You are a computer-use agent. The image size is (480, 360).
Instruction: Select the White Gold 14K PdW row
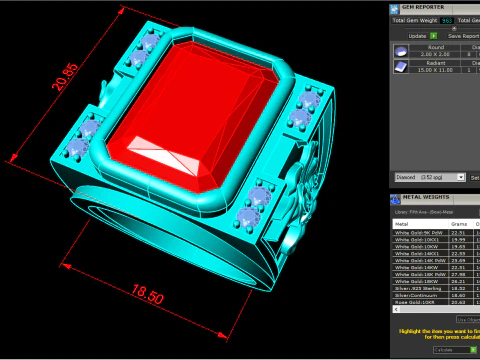[x=436, y=261]
